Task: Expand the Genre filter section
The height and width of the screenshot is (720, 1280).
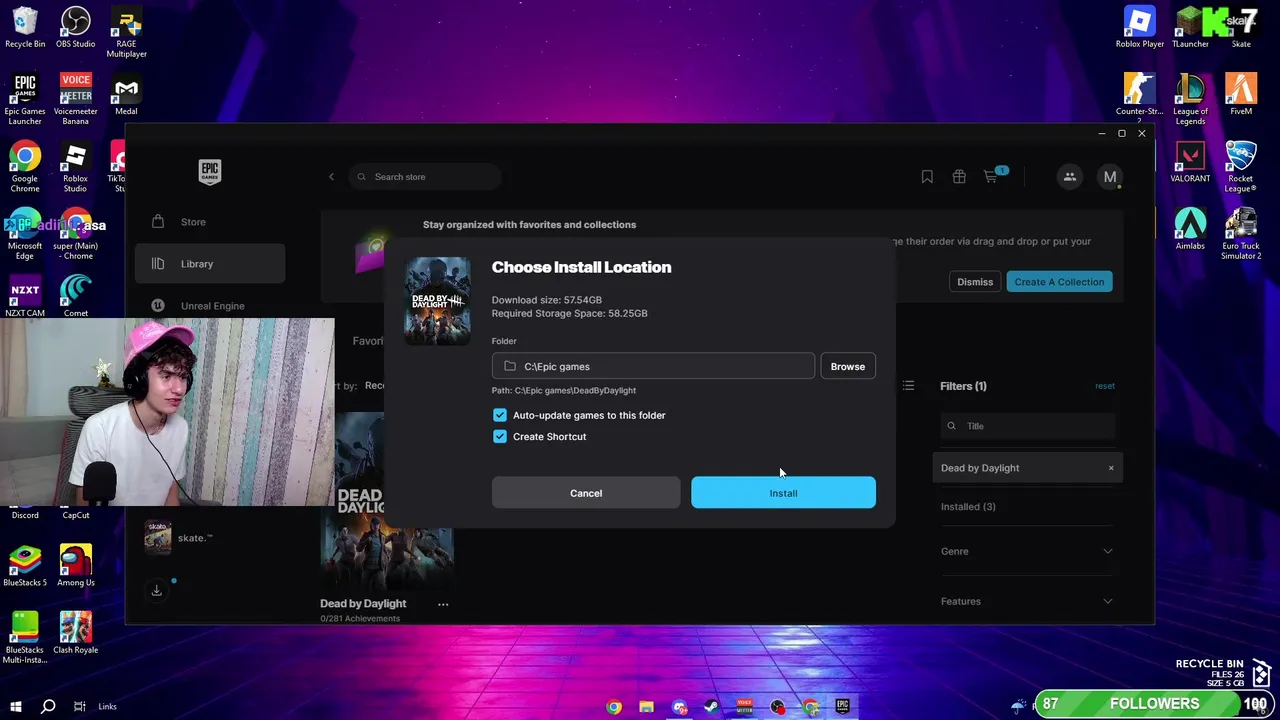Action: click(1027, 551)
